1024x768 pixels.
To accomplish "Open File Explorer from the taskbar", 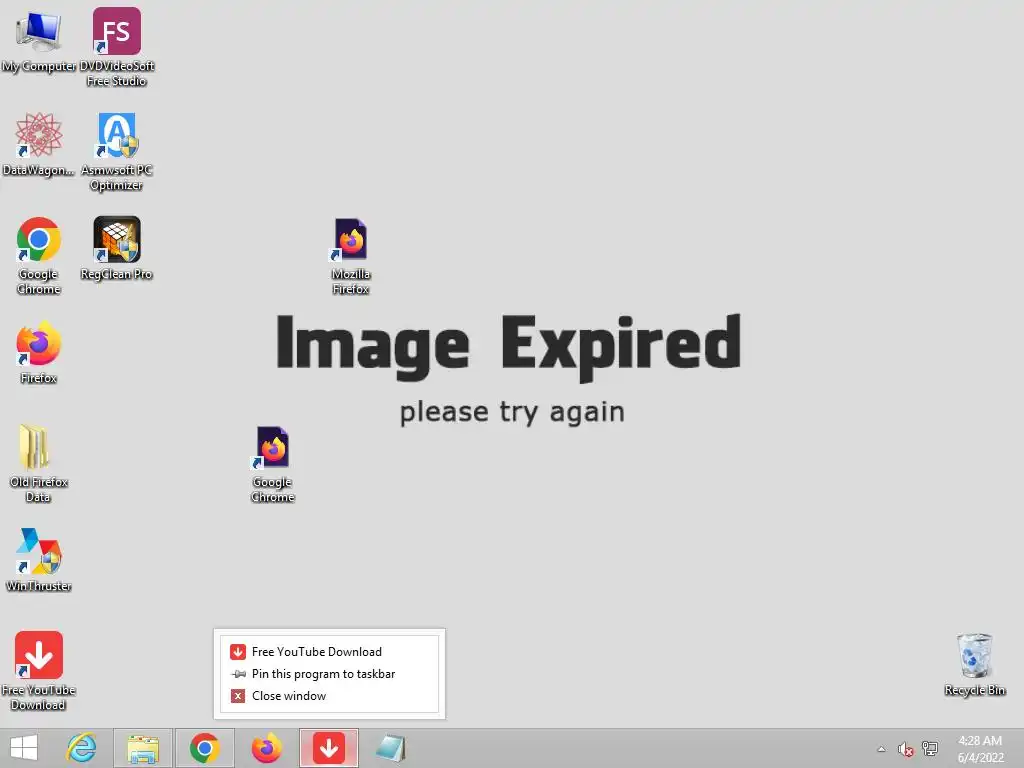I will [x=143, y=748].
